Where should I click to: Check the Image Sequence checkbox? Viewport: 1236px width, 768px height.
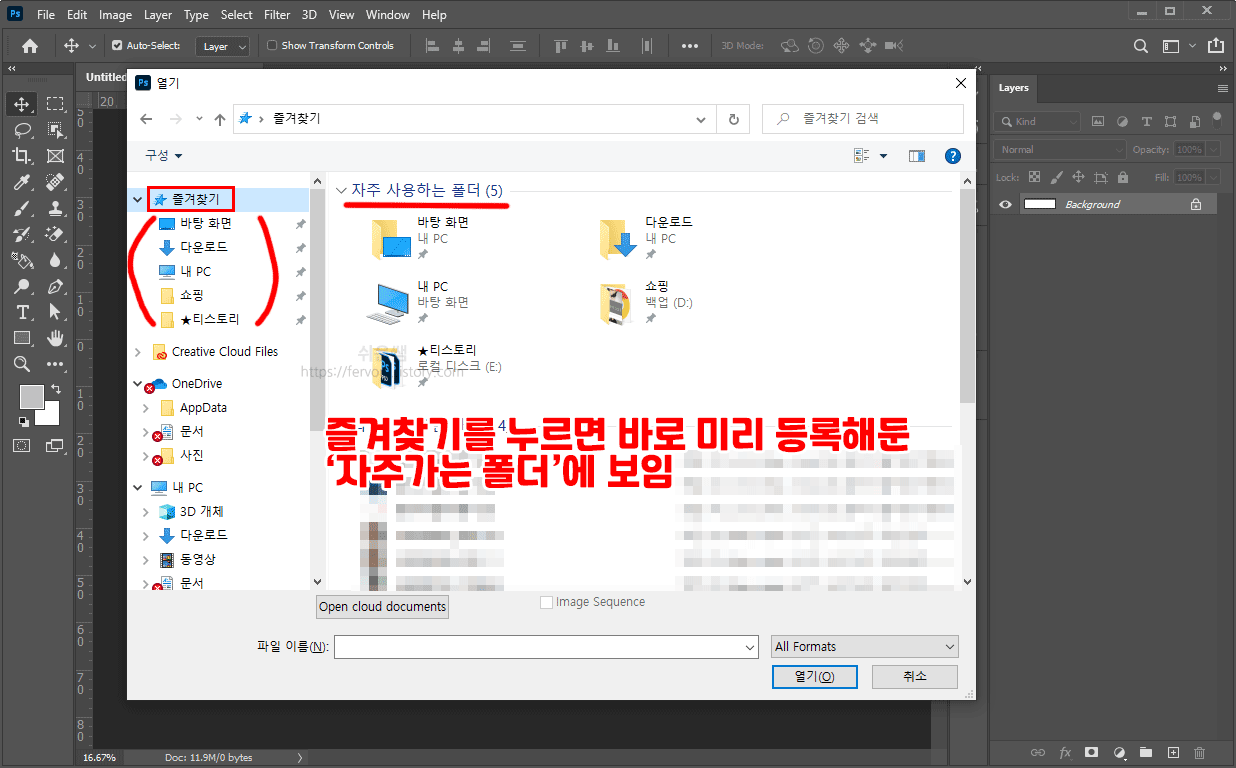tap(546, 602)
